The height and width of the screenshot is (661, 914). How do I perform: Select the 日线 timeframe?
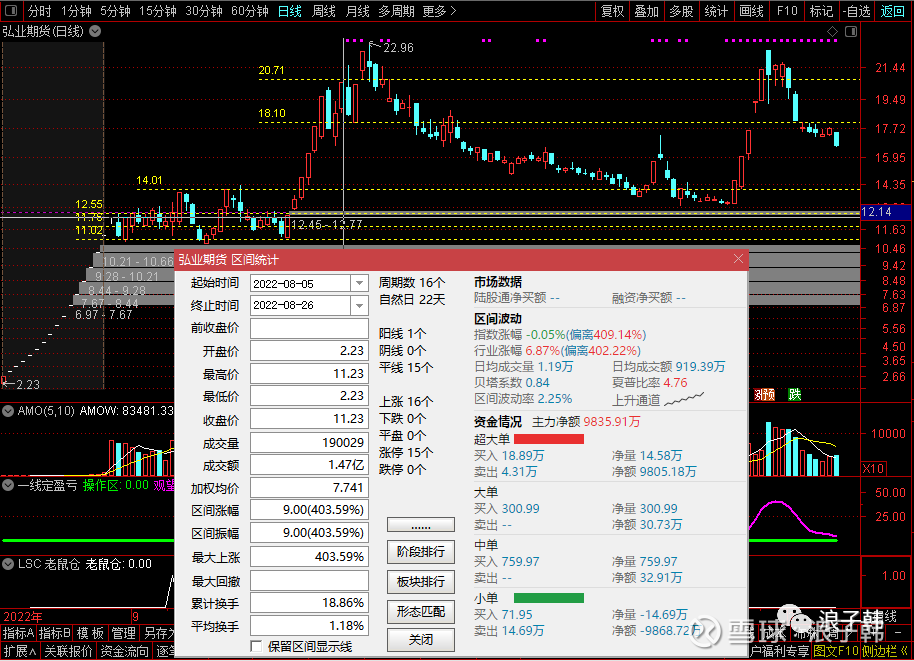point(290,11)
